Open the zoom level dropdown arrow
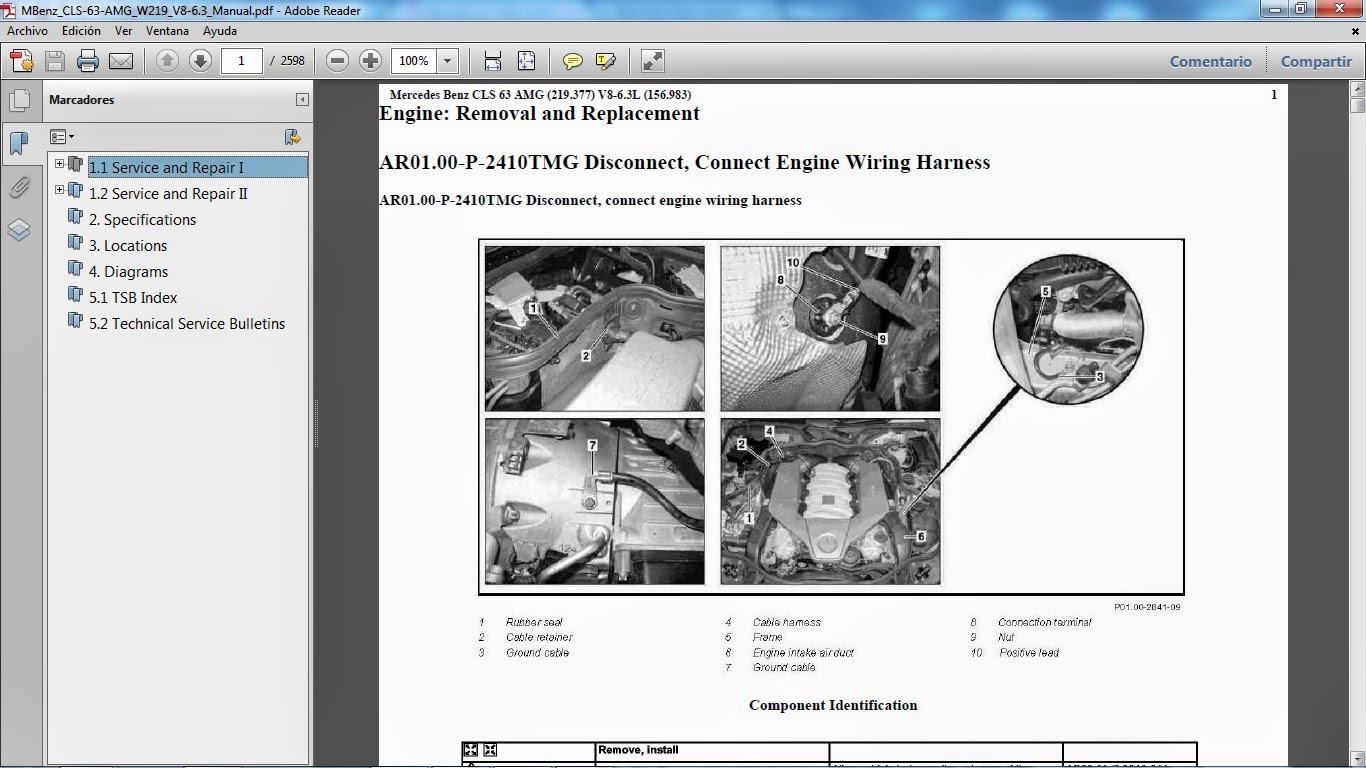This screenshot has height=768, width=1366. pyautogui.click(x=448, y=61)
